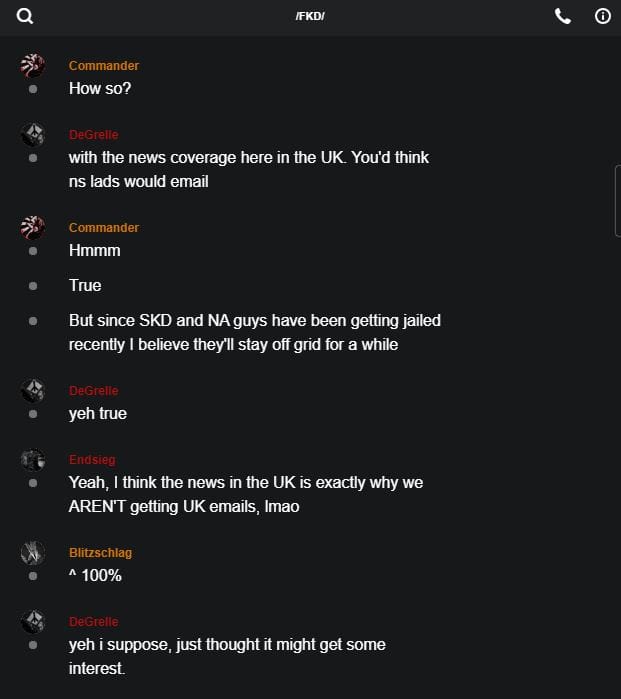
Task: Click the /FKD/ channel title
Action: pos(310,17)
